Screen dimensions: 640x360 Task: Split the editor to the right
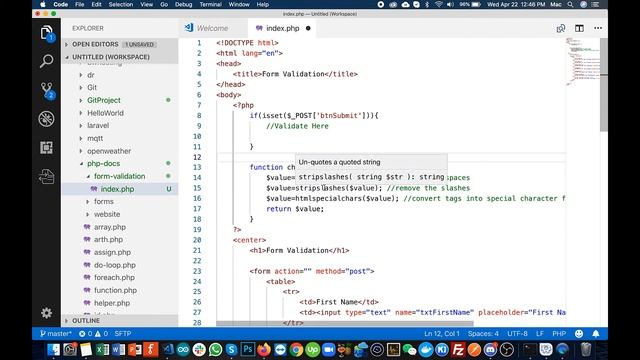pos(579,28)
